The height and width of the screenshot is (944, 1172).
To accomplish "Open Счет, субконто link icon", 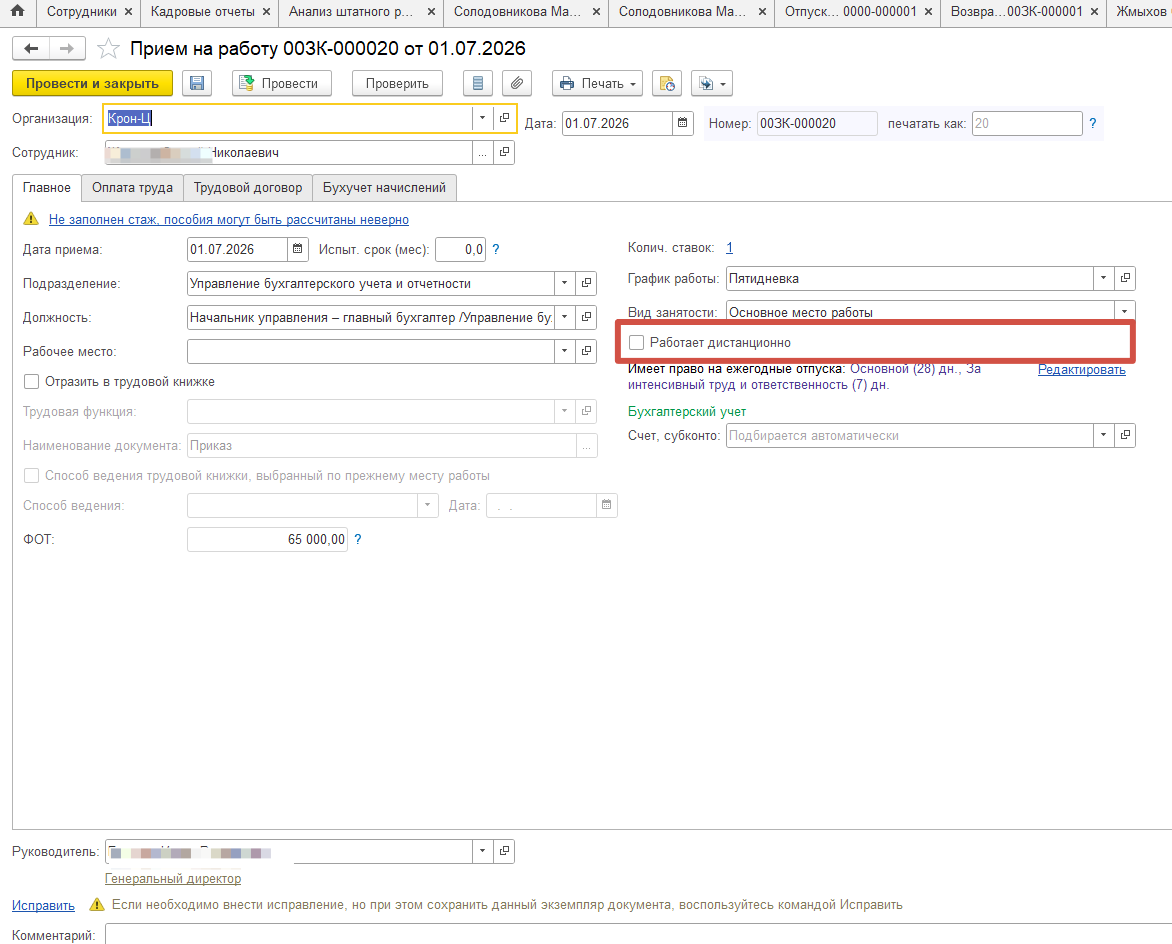I will pos(1125,435).
